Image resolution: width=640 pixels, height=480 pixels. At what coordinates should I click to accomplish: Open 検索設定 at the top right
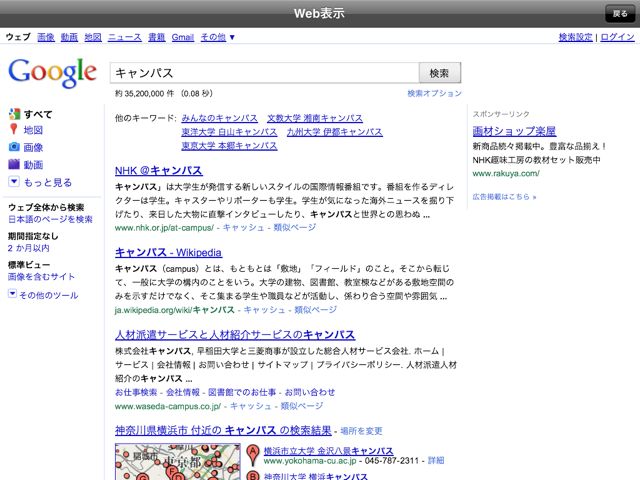click(x=576, y=37)
